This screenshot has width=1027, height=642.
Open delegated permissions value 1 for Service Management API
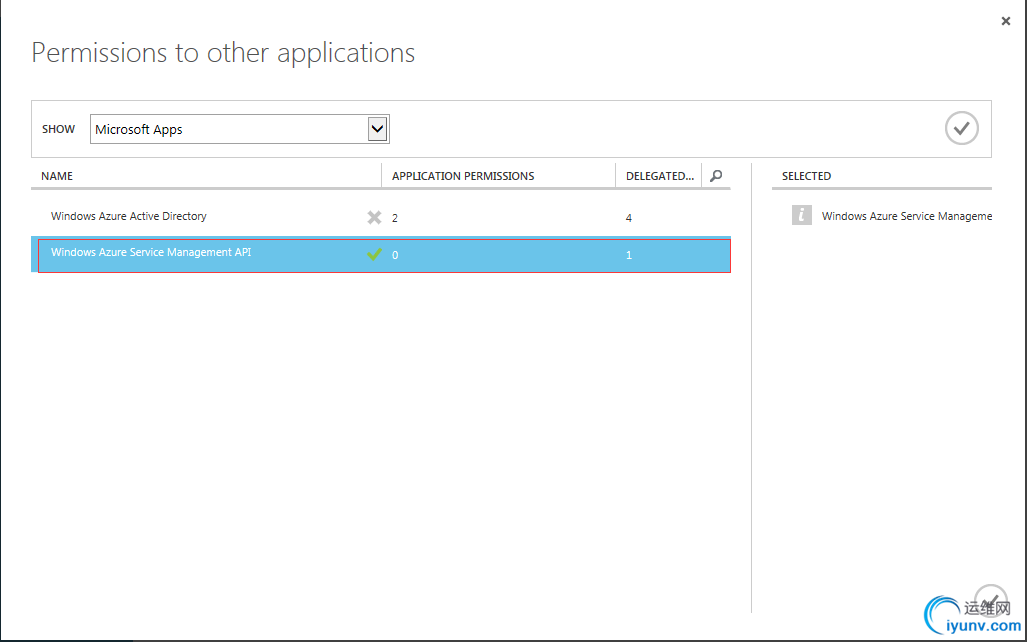pos(629,255)
